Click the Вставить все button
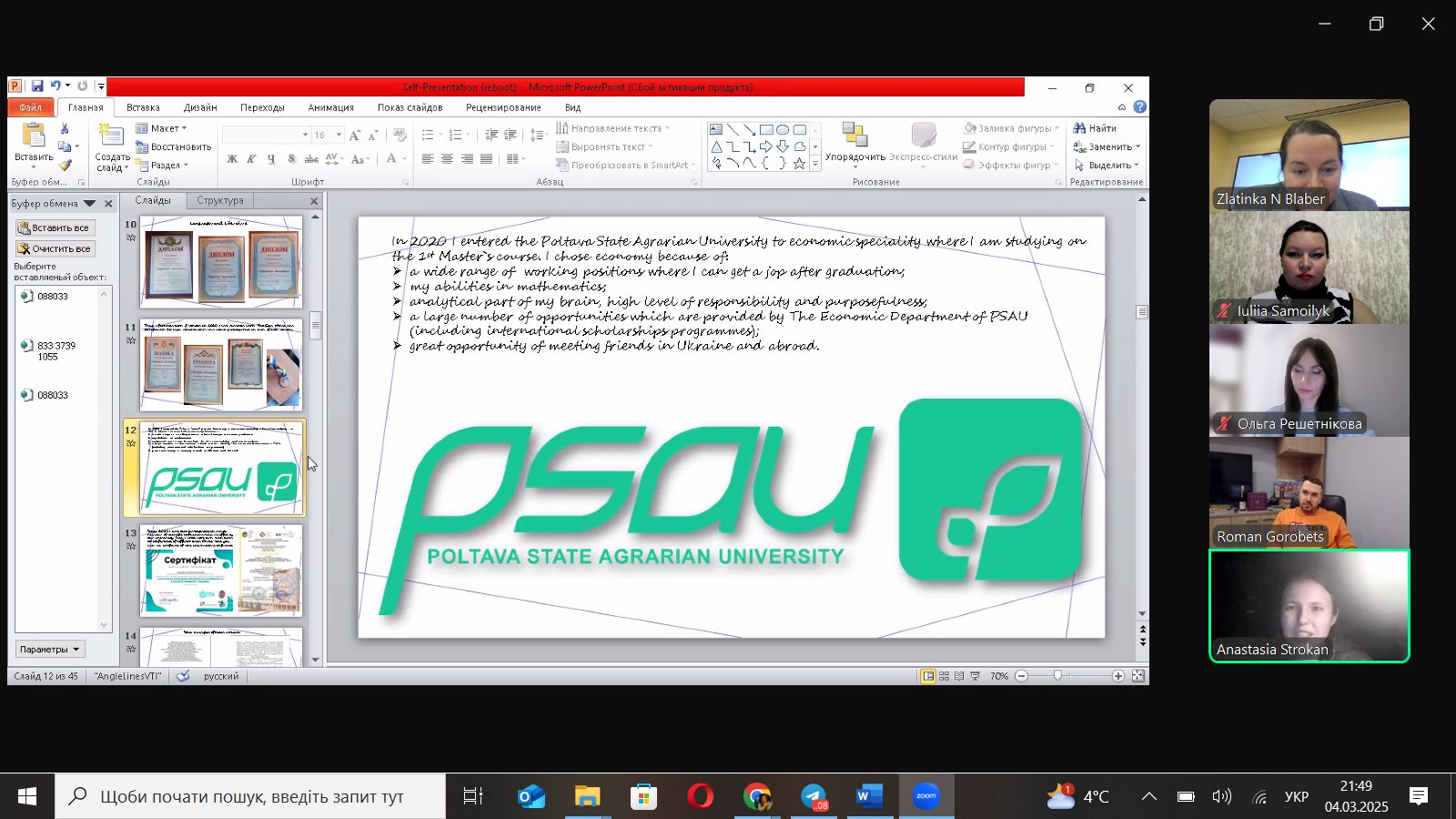The width and height of the screenshot is (1456, 819). (x=56, y=227)
